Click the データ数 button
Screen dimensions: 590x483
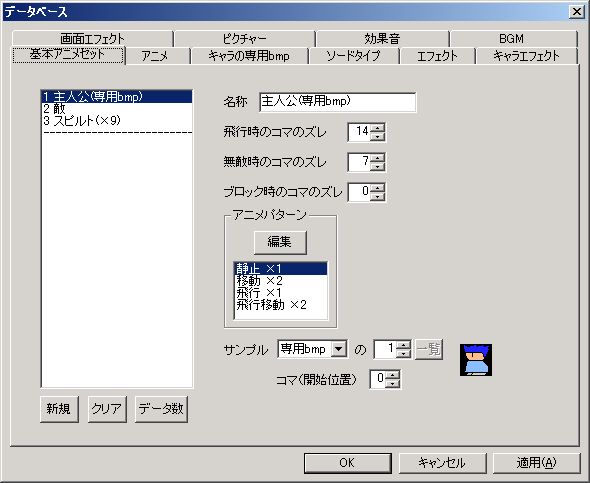coord(161,409)
